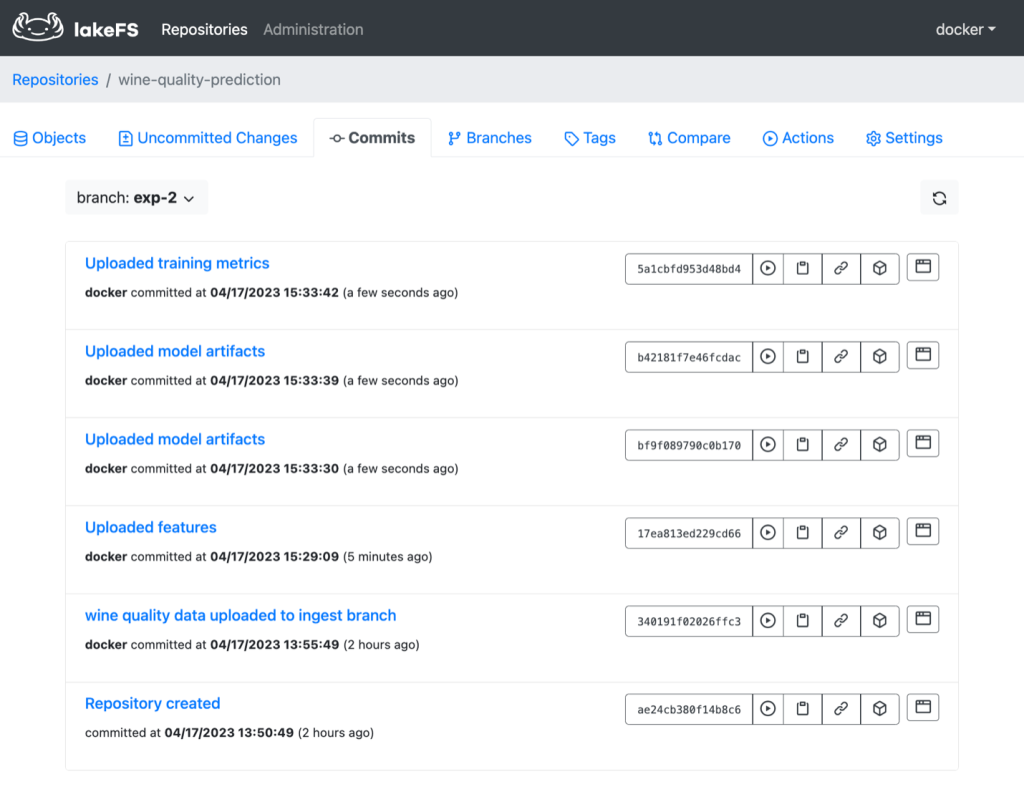Click cube icon for 340191f02026ffc3
Viewport: 1024px width, 807px height.
pos(880,621)
